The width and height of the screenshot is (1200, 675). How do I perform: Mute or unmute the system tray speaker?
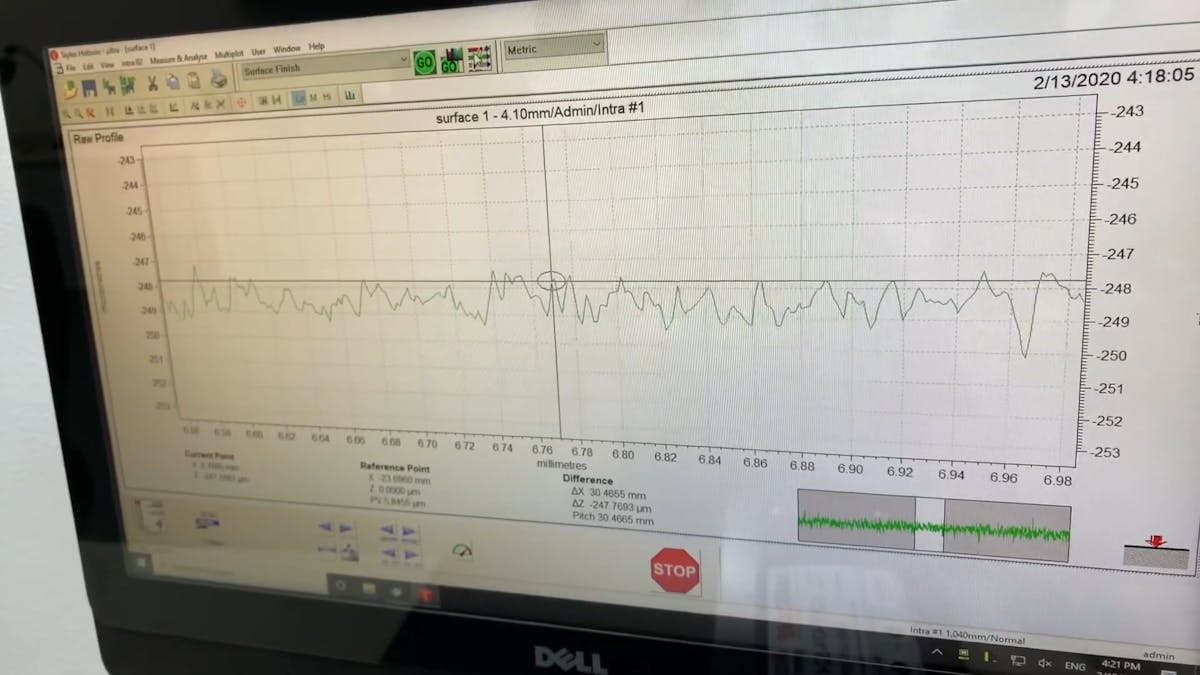pos(1045,661)
